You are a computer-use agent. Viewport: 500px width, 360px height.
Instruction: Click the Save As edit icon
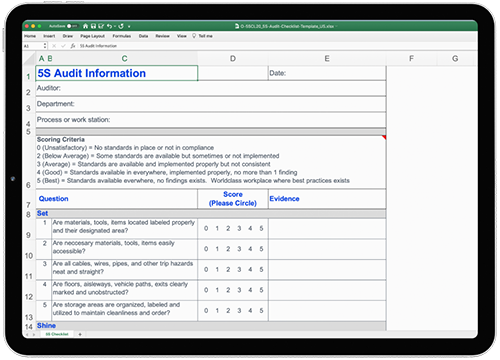[x=101, y=26]
